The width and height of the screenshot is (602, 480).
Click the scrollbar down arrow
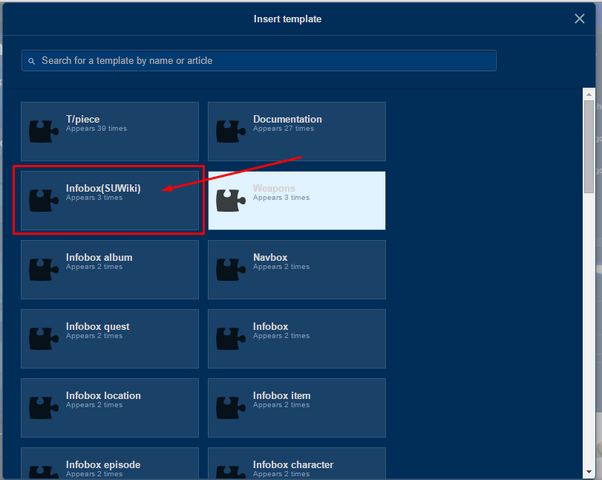[x=589, y=472]
